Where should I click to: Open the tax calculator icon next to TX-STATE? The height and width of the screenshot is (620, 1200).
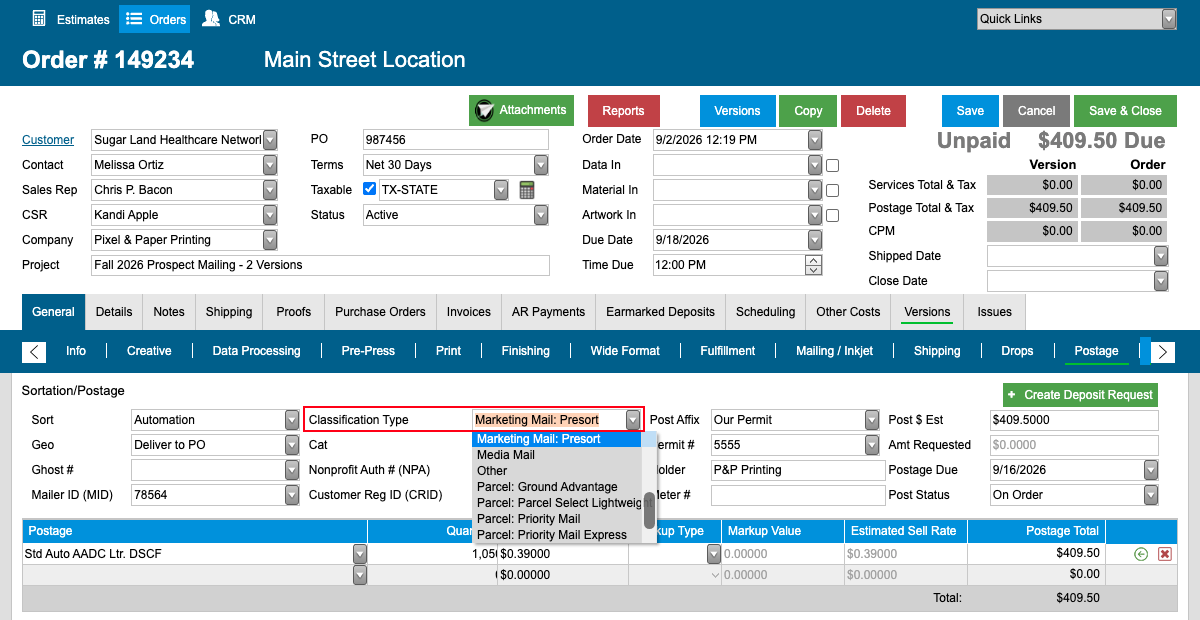click(x=527, y=190)
